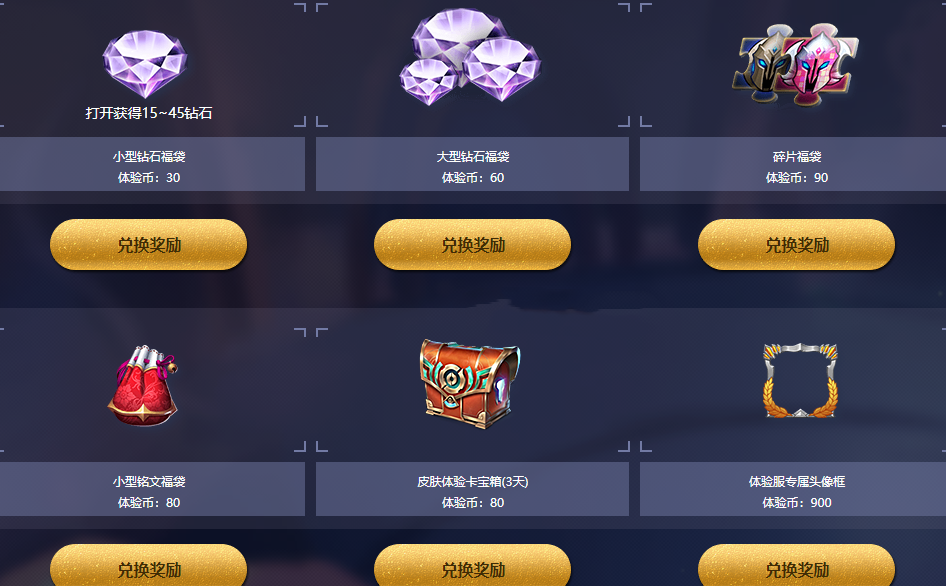
Task: Redeem the 小型钻石福袋 reward
Action: pyautogui.click(x=148, y=244)
